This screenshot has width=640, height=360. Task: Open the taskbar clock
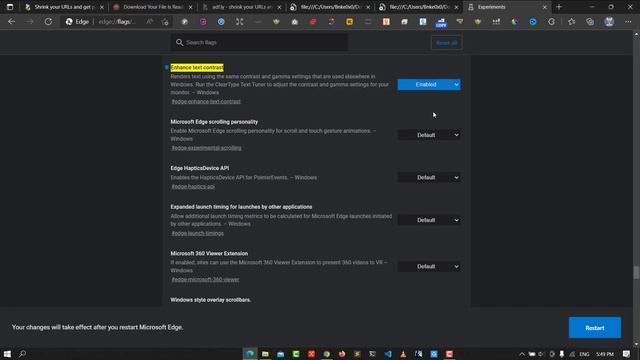point(604,354)
